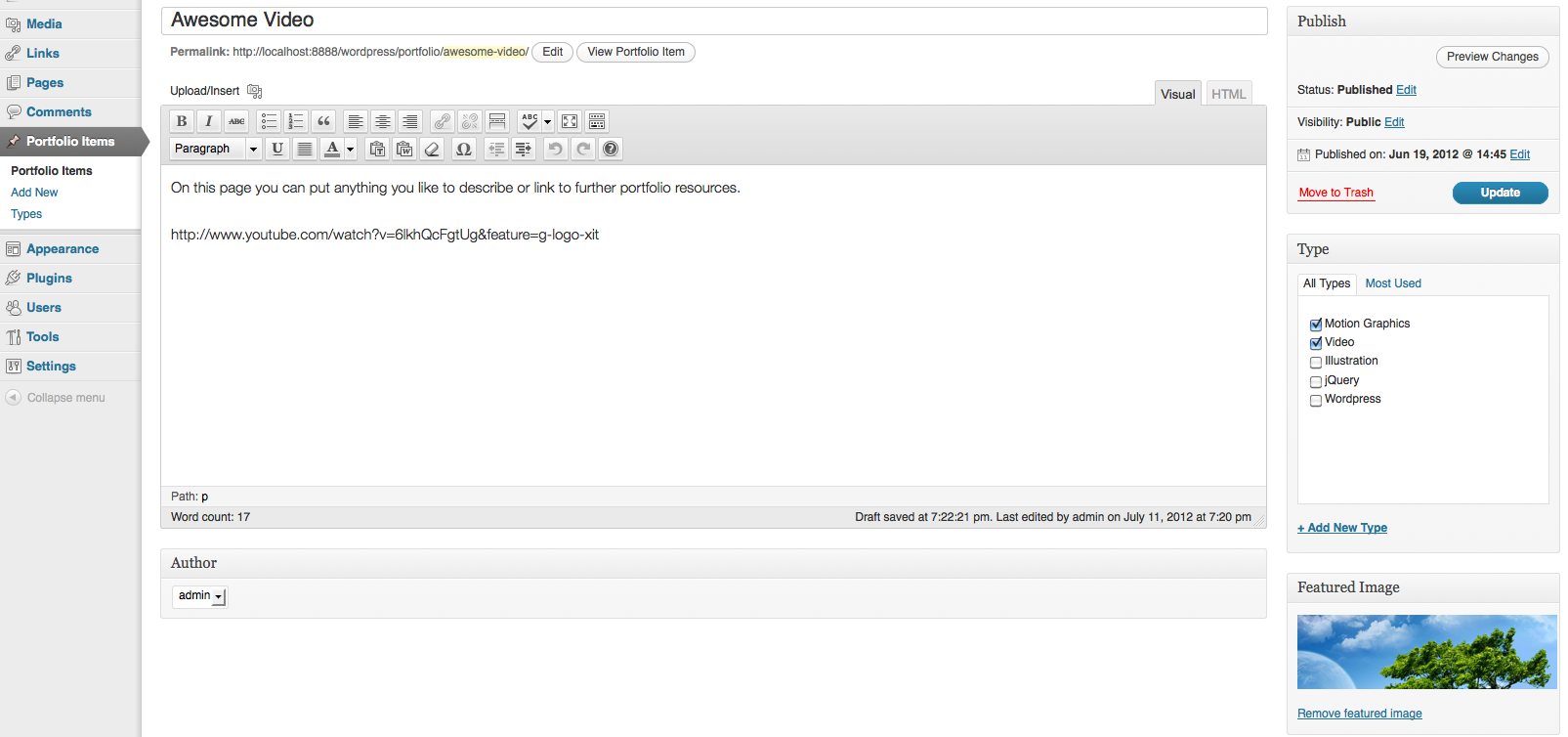The height and width of the screenshot is (737, 1568).
Task: Apply italic formatting
Action: 209,121
